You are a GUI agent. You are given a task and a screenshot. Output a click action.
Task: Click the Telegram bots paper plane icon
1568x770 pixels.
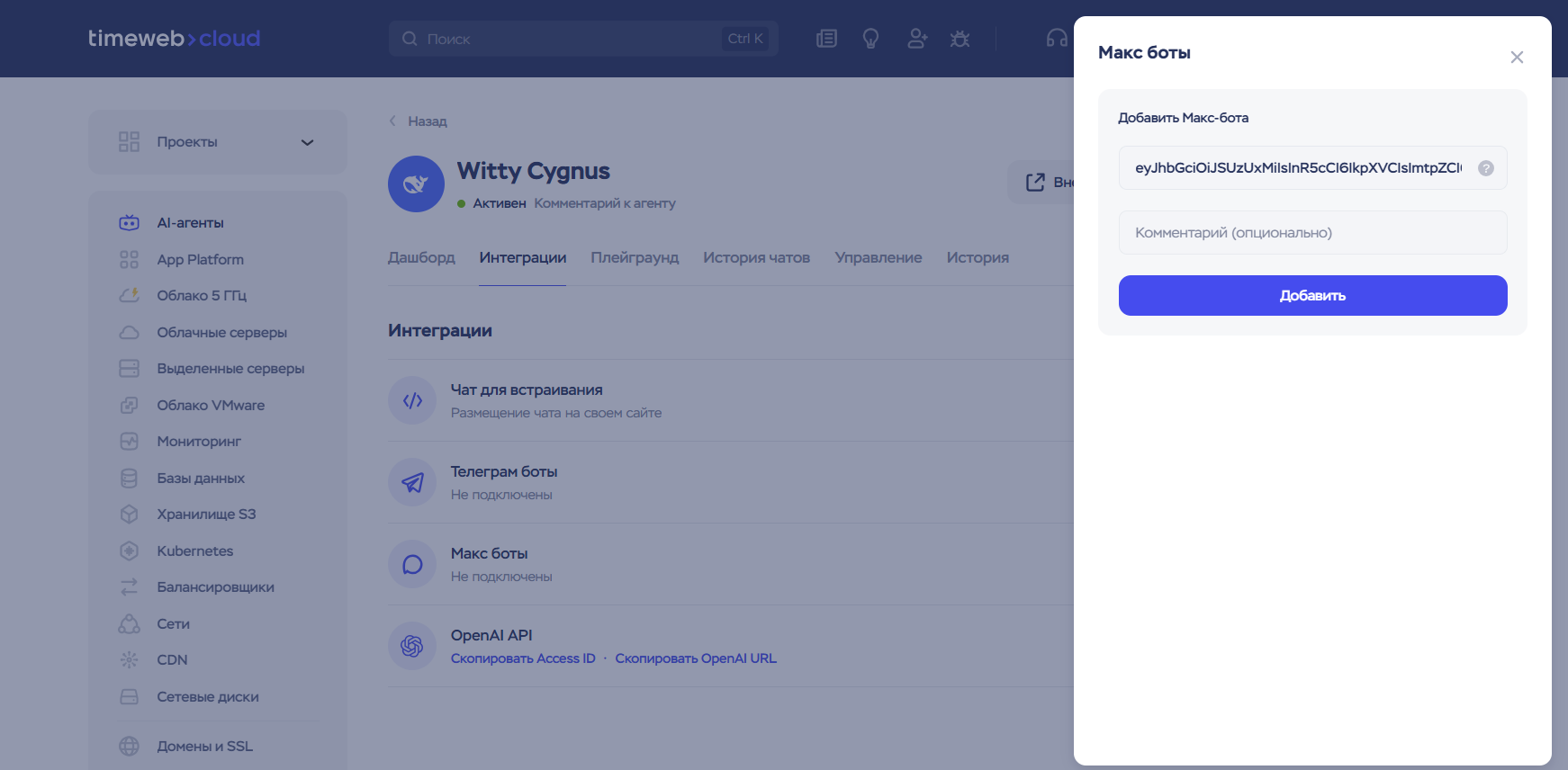[412, 482]
